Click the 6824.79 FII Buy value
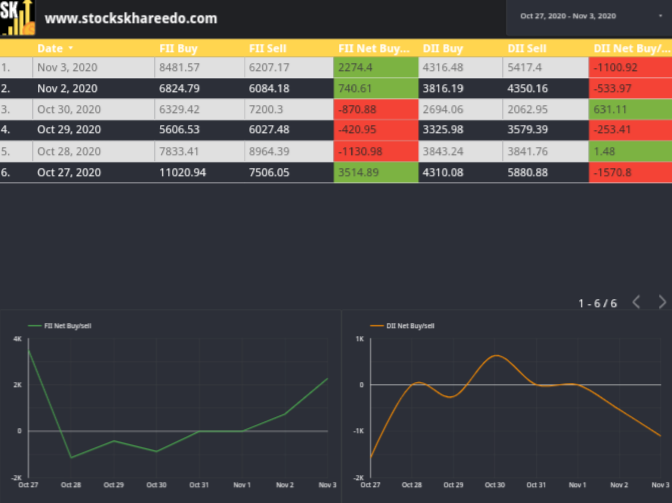 pos(179,88)
